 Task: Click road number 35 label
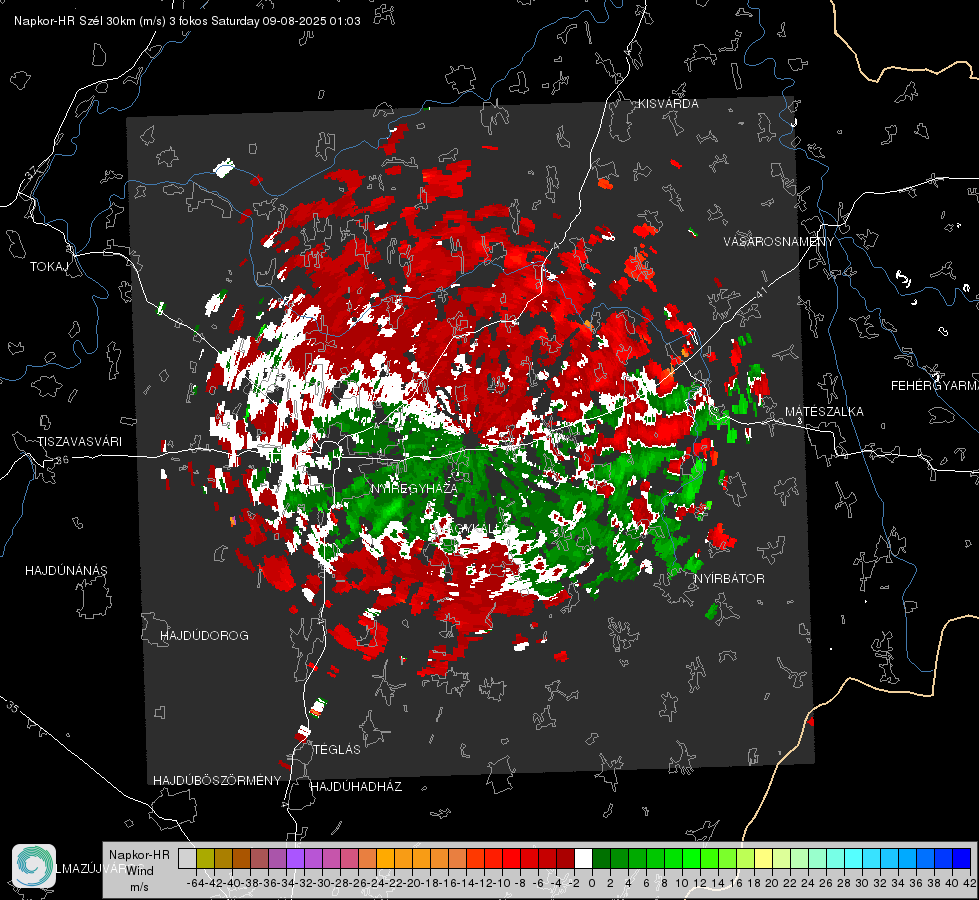coord(13,707)
